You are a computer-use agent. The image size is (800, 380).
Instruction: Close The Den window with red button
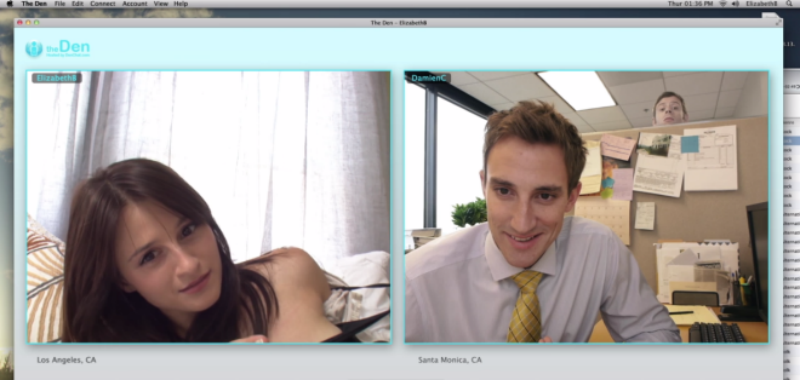20,22
